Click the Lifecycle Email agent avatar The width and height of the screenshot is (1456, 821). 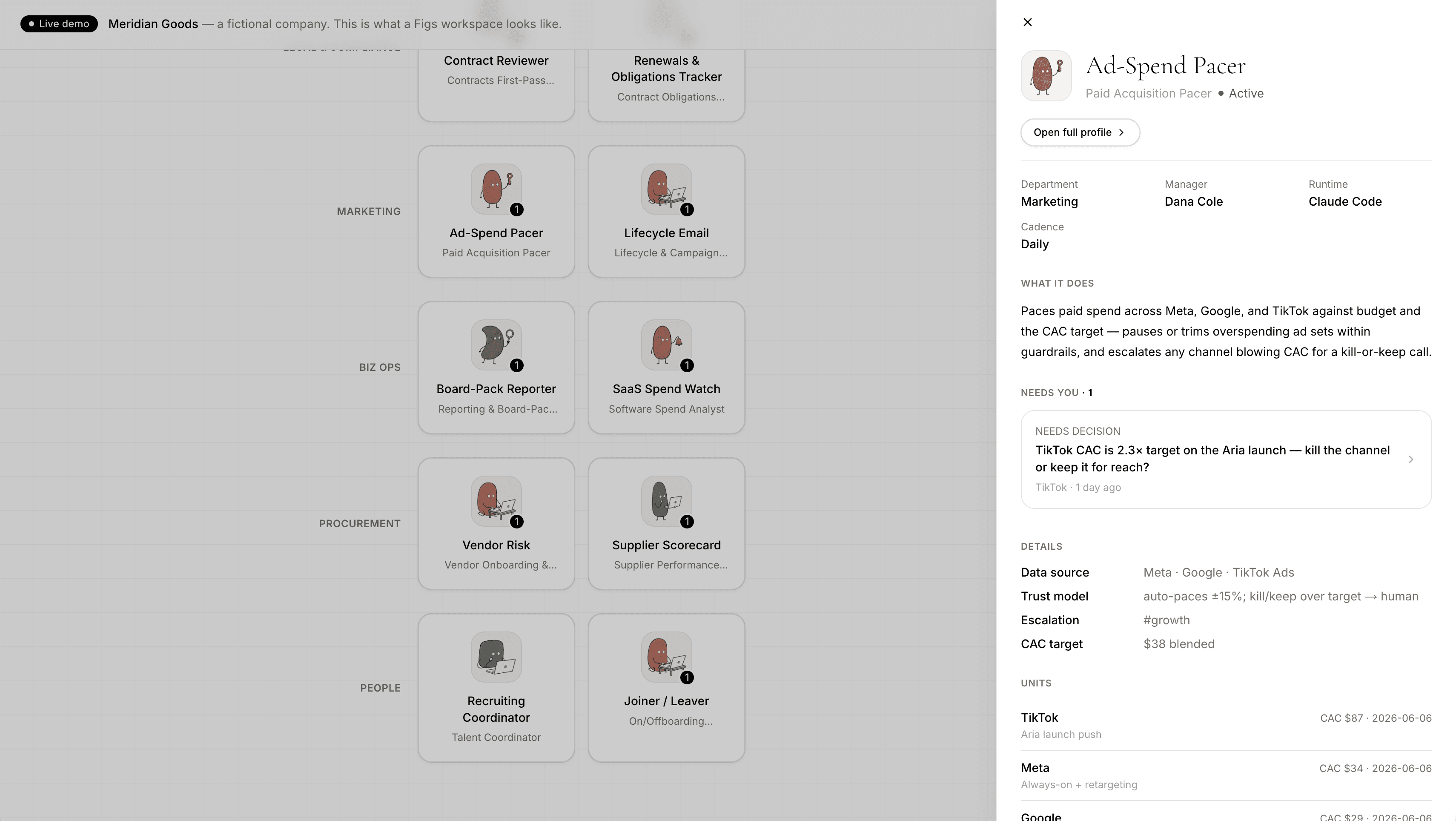tap(666, 189)
